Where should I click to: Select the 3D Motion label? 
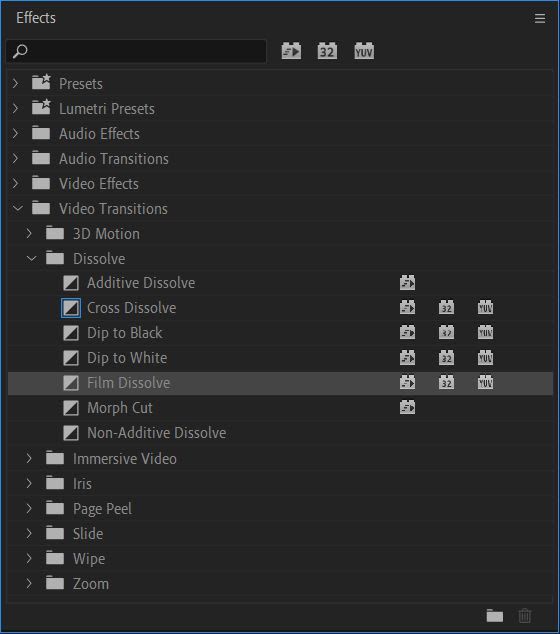(x=106, y=234)
